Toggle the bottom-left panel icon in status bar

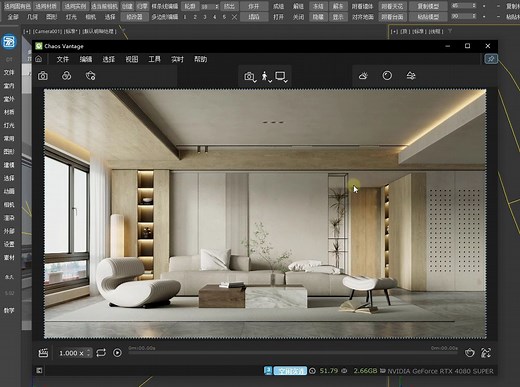pyautogui.click(x=39, y=370)
